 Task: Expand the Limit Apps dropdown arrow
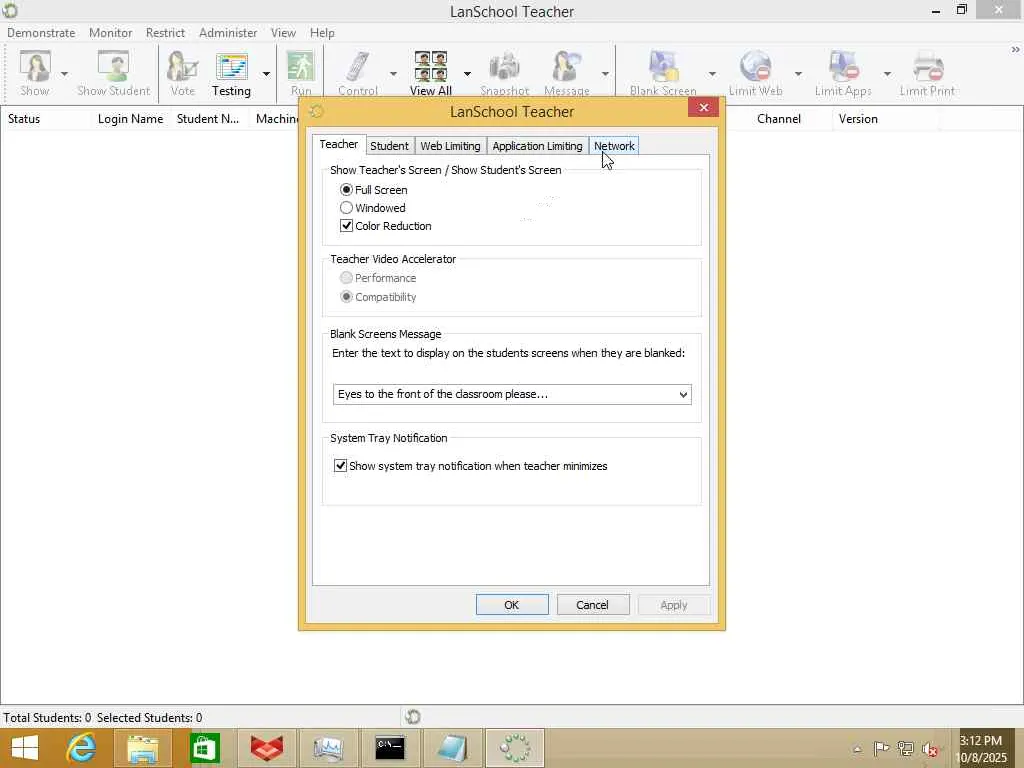point(887,74)
